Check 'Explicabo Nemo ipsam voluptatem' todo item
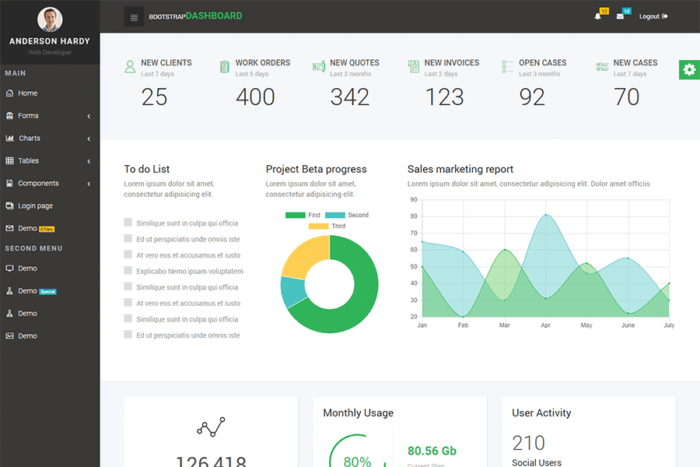700x467 pixels. [128, 271]
